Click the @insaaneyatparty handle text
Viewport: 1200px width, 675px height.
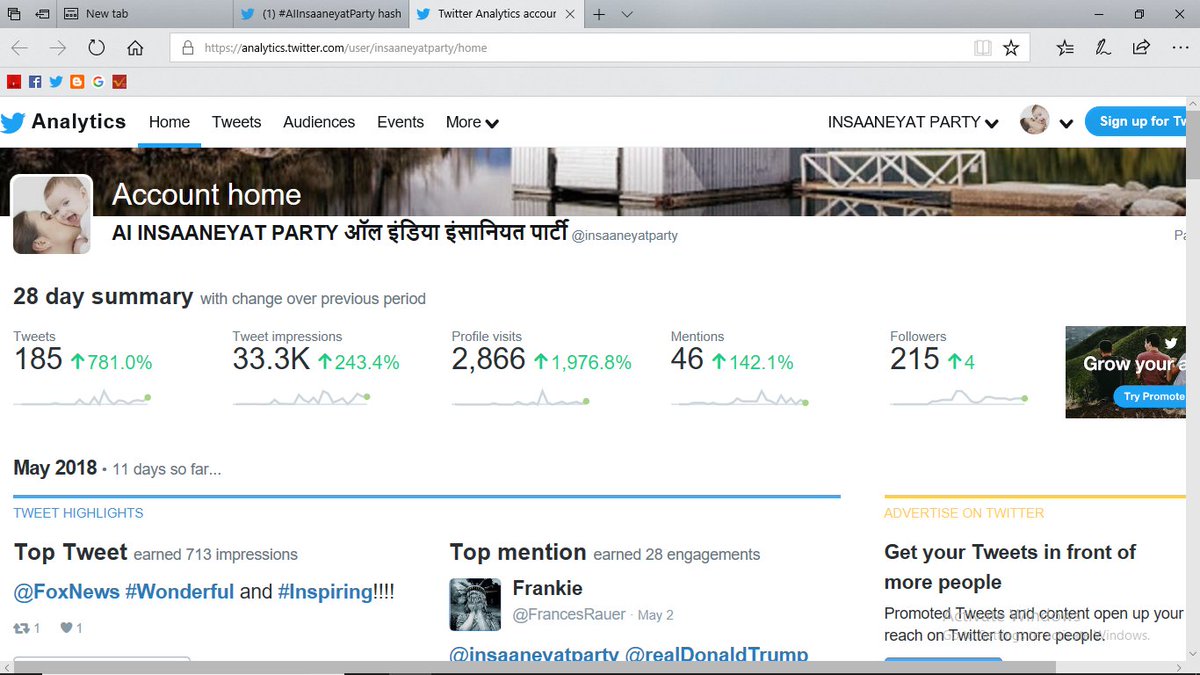pos(624,236)
